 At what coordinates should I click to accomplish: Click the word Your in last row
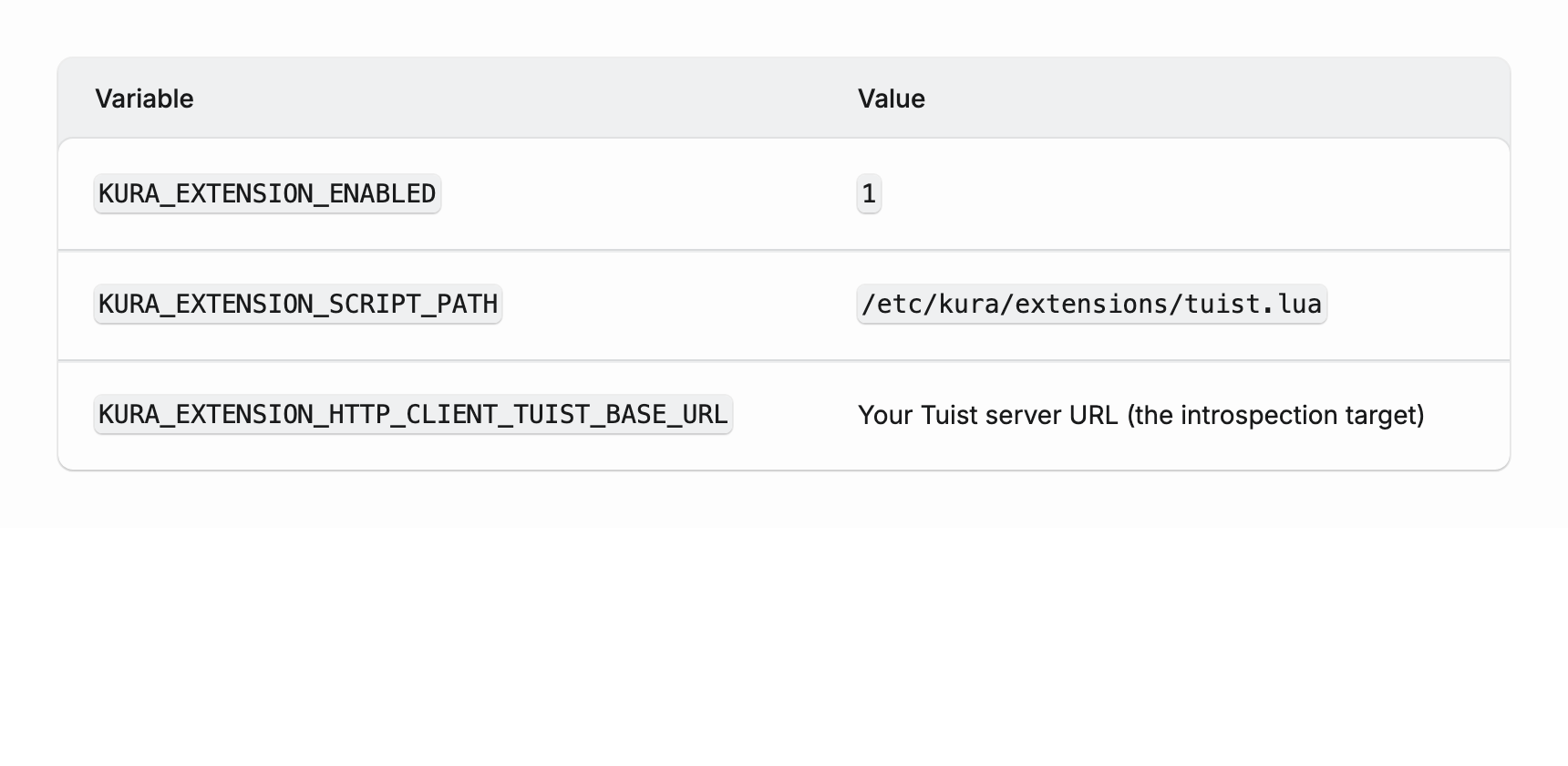pos(885,415)
